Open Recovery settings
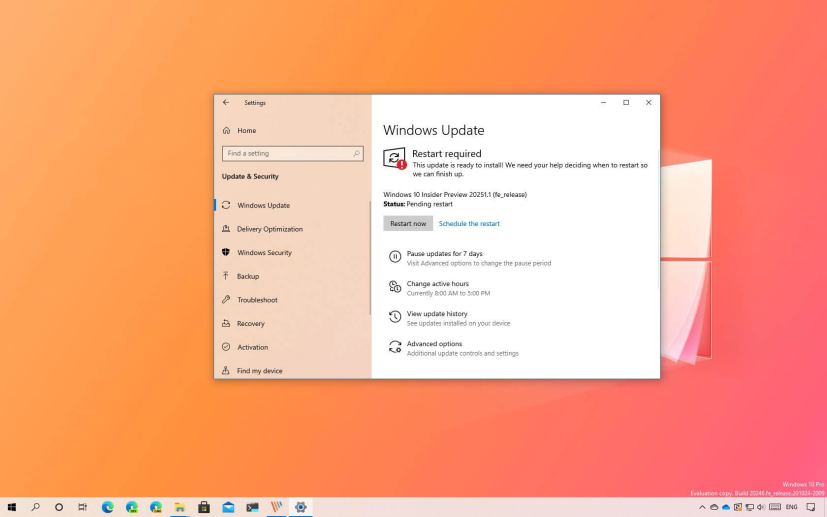Screen dimensions: 827x517 (251, 323)
